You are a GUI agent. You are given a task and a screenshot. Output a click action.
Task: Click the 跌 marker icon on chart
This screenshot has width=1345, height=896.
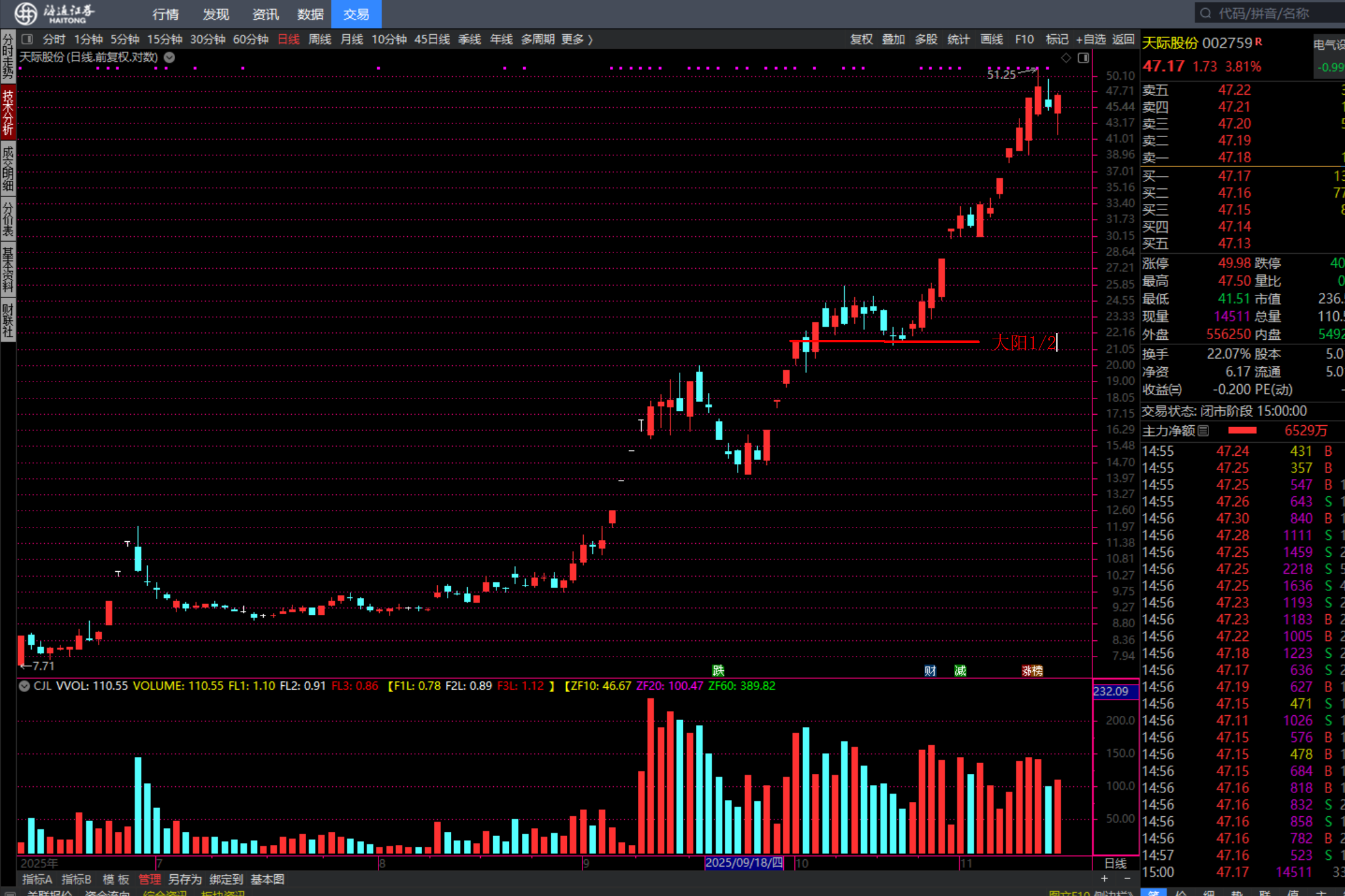click(x=718, y=670)
